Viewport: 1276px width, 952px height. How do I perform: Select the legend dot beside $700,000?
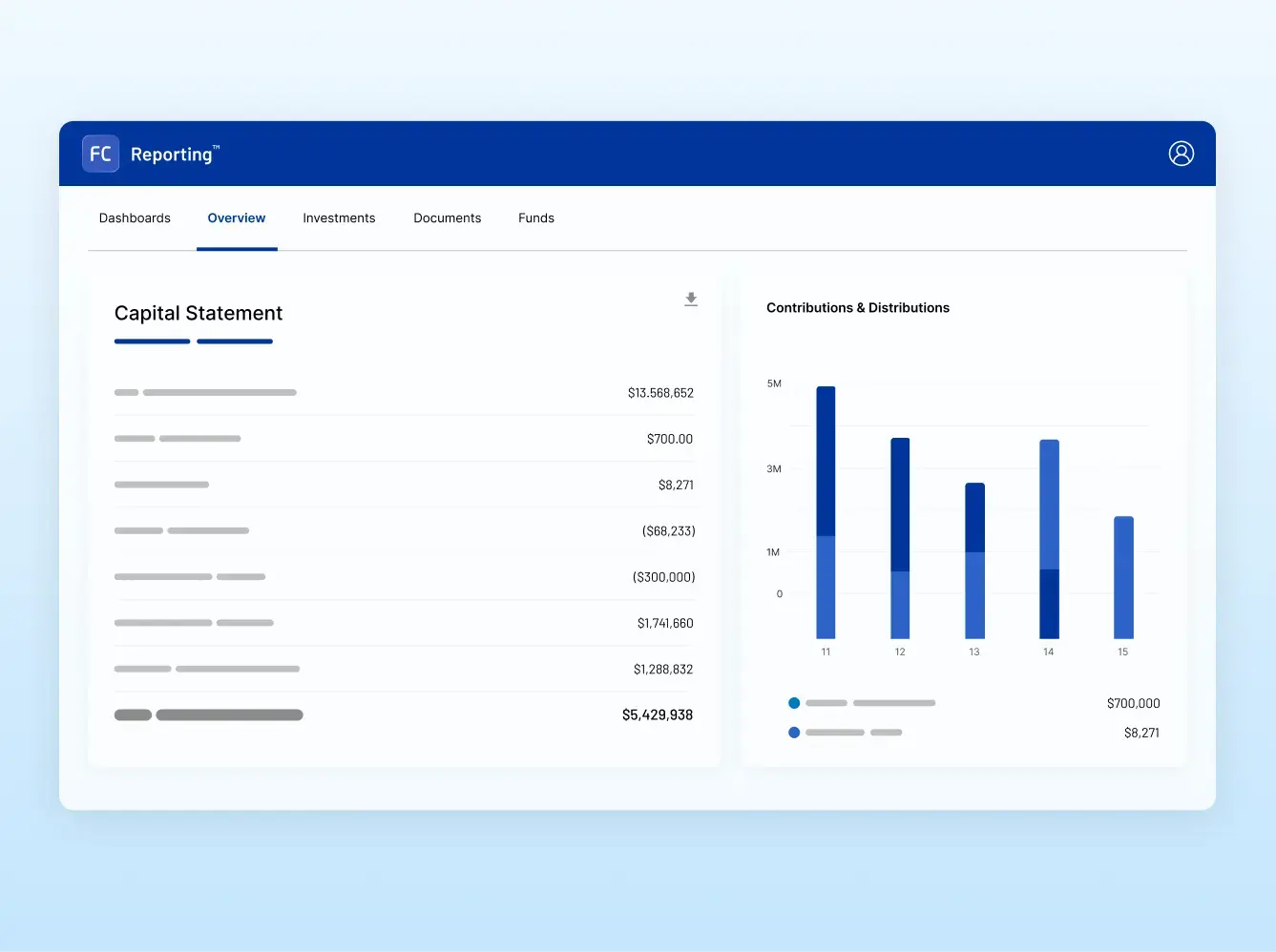click(x=793, y=703)
